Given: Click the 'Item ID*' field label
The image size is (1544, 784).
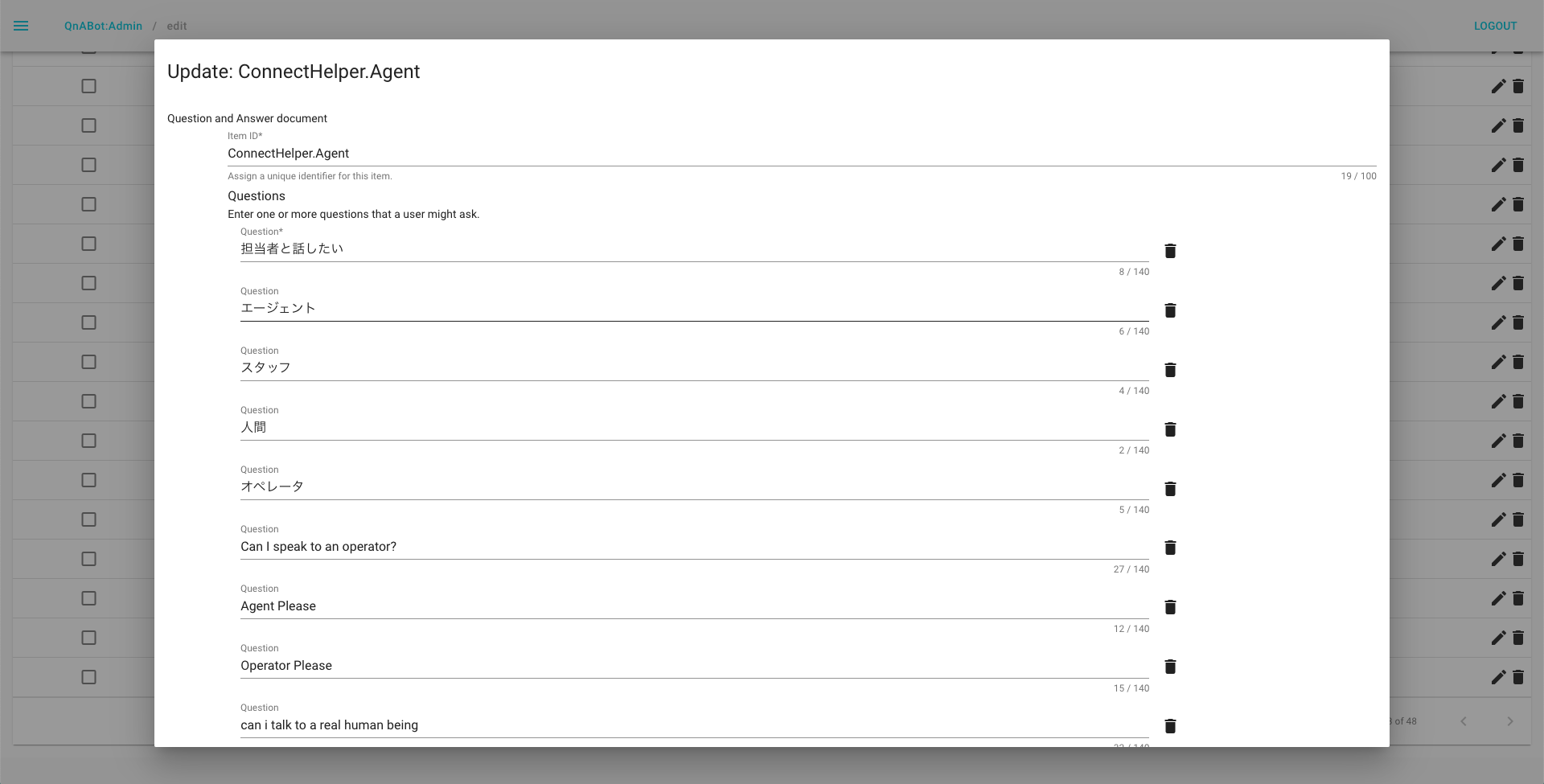Looking at the screenshot, I should point(244,136).
